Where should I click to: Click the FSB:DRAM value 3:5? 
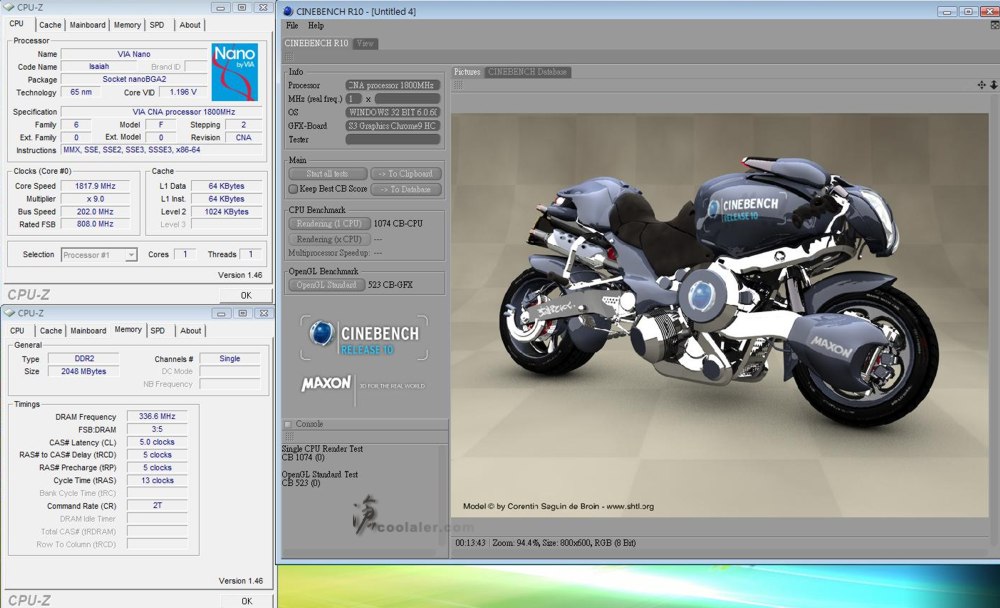click(x=157, y=429)
